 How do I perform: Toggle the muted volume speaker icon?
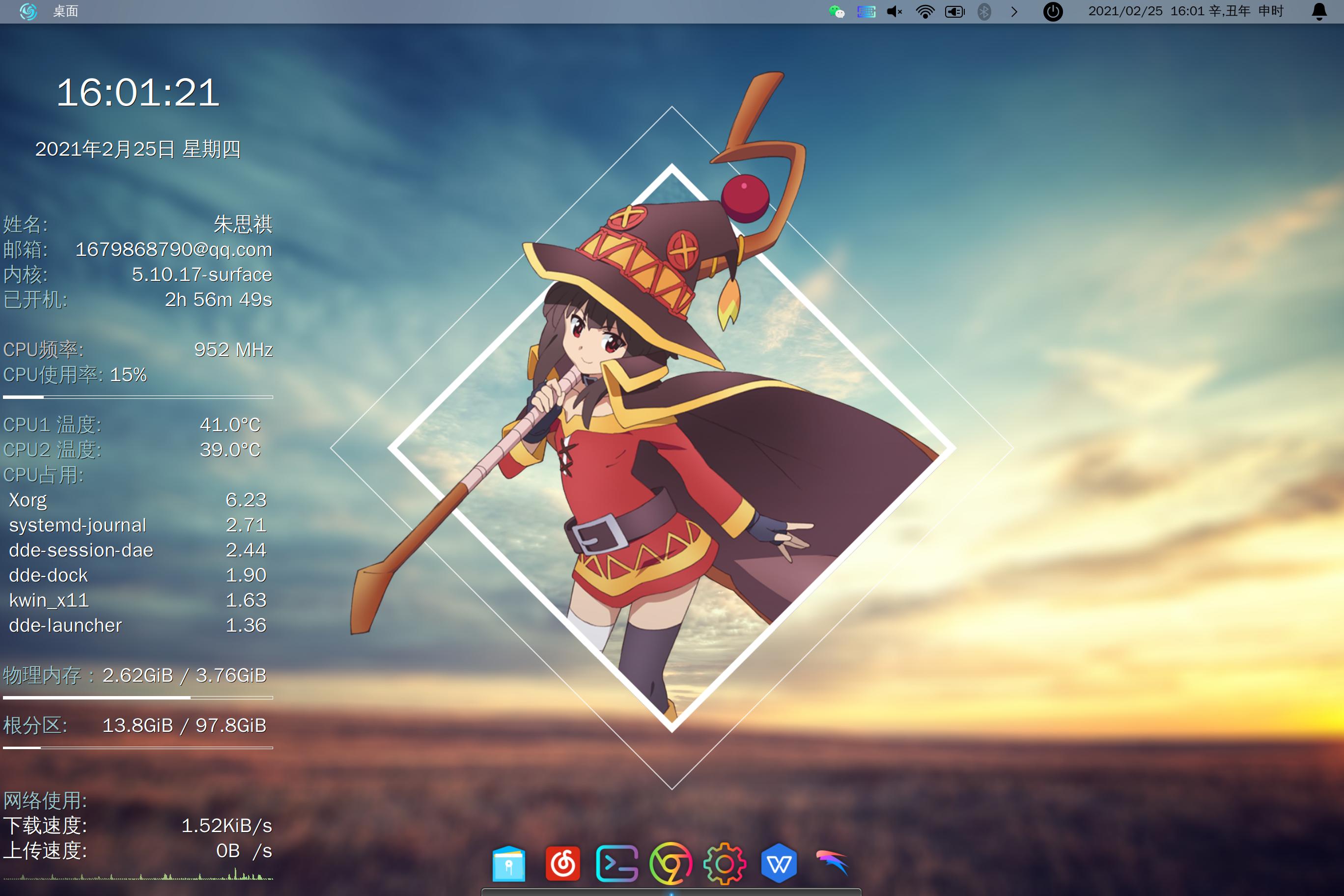[895, 11]
